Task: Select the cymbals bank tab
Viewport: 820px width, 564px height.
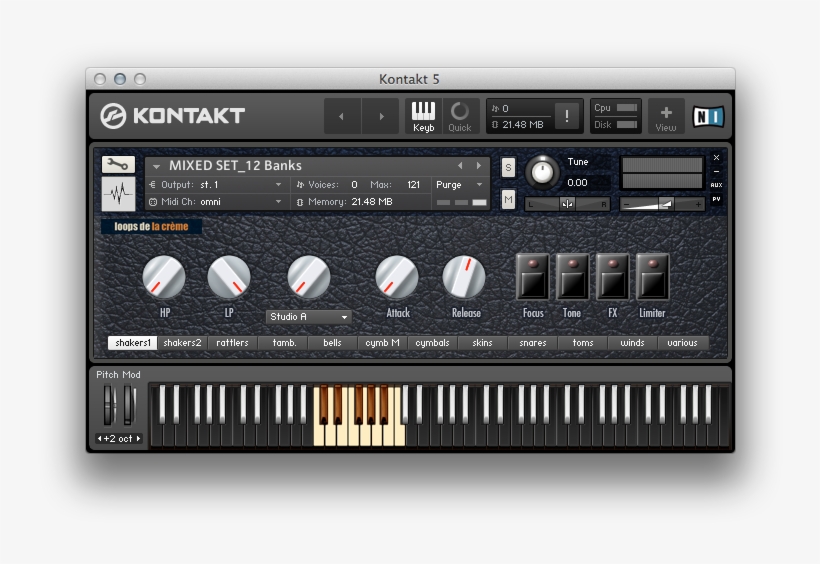Action: pos(433,343)
